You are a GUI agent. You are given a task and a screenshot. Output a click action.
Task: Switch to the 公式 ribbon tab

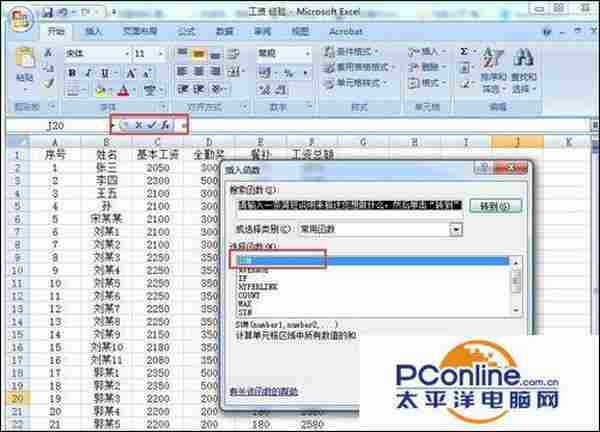pos(186,31)
